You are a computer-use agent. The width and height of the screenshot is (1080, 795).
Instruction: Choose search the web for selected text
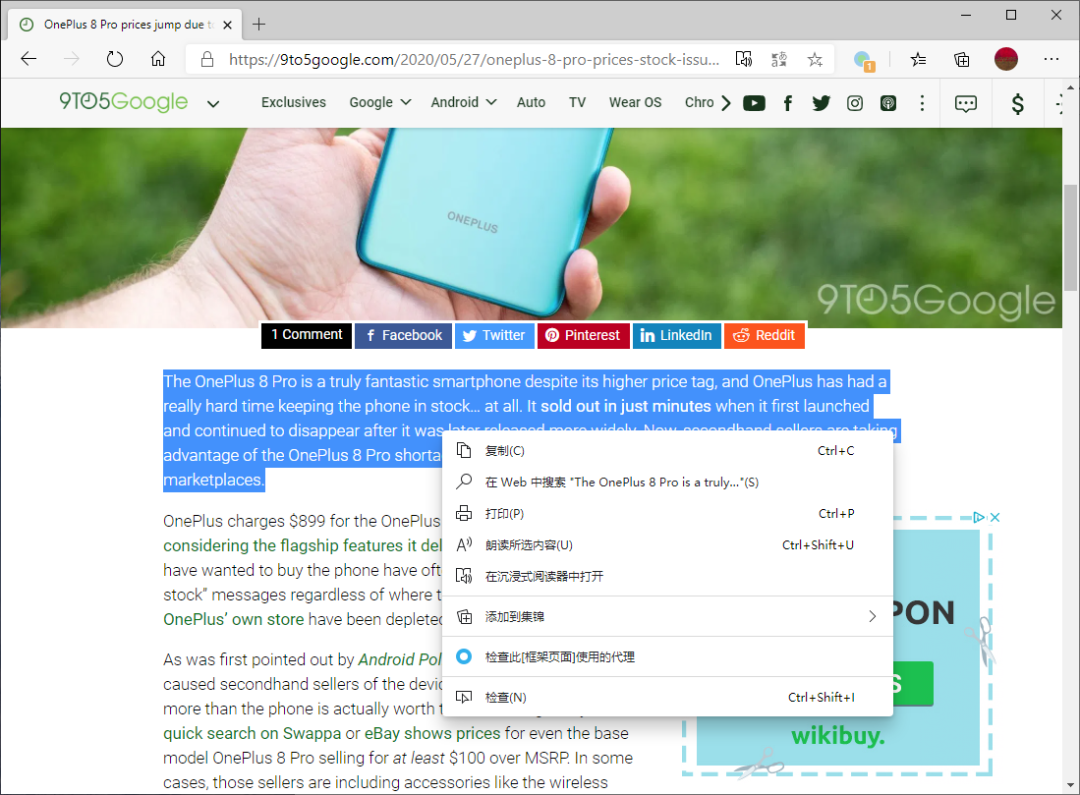(667, 482)
